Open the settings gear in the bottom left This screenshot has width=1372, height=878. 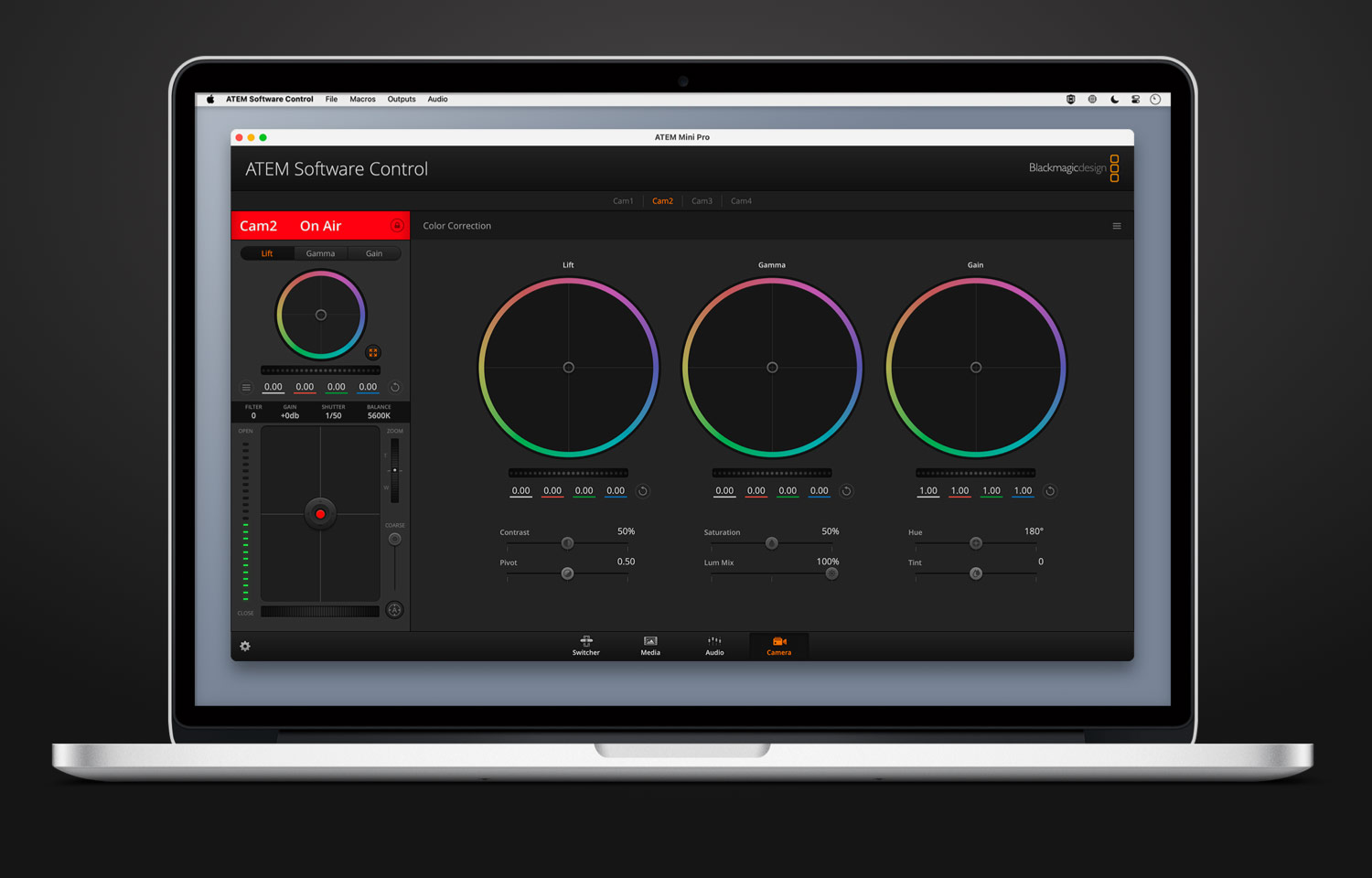pyautogui.click(x=244, y=647)
